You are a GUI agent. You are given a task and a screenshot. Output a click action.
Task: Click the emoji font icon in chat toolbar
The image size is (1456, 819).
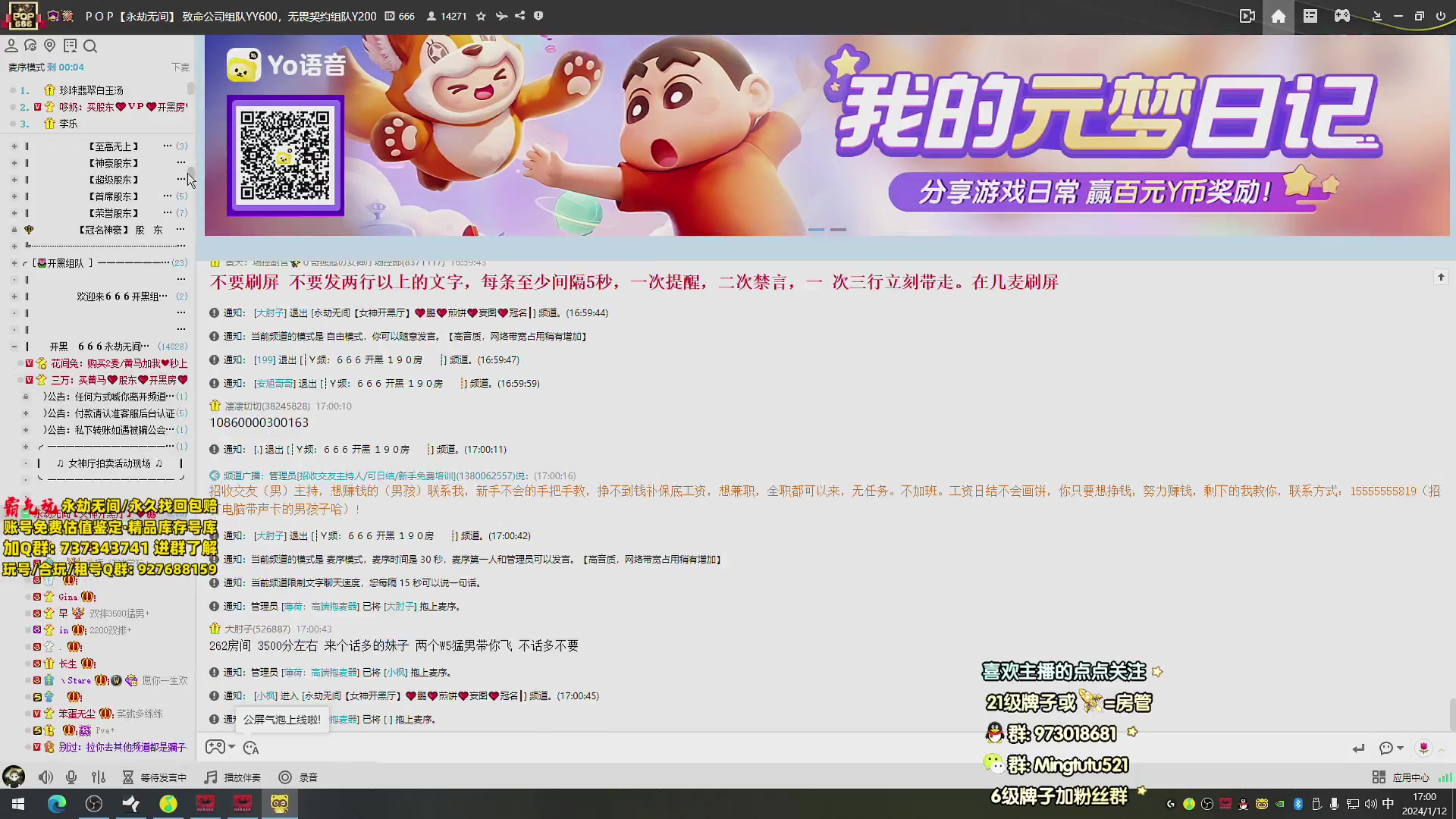point(251,748)
